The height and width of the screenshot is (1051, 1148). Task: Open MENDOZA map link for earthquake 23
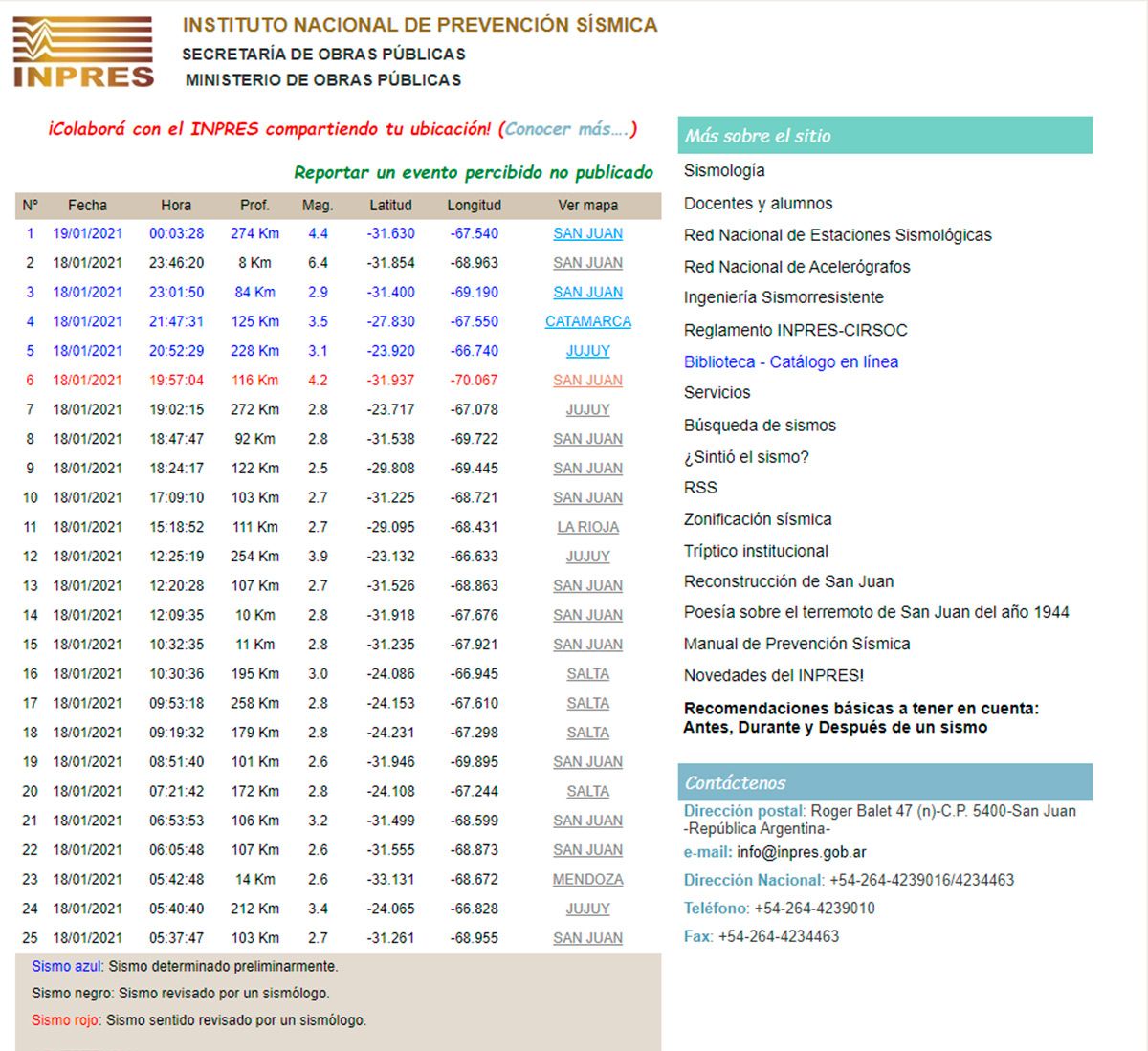pos(587,880)
